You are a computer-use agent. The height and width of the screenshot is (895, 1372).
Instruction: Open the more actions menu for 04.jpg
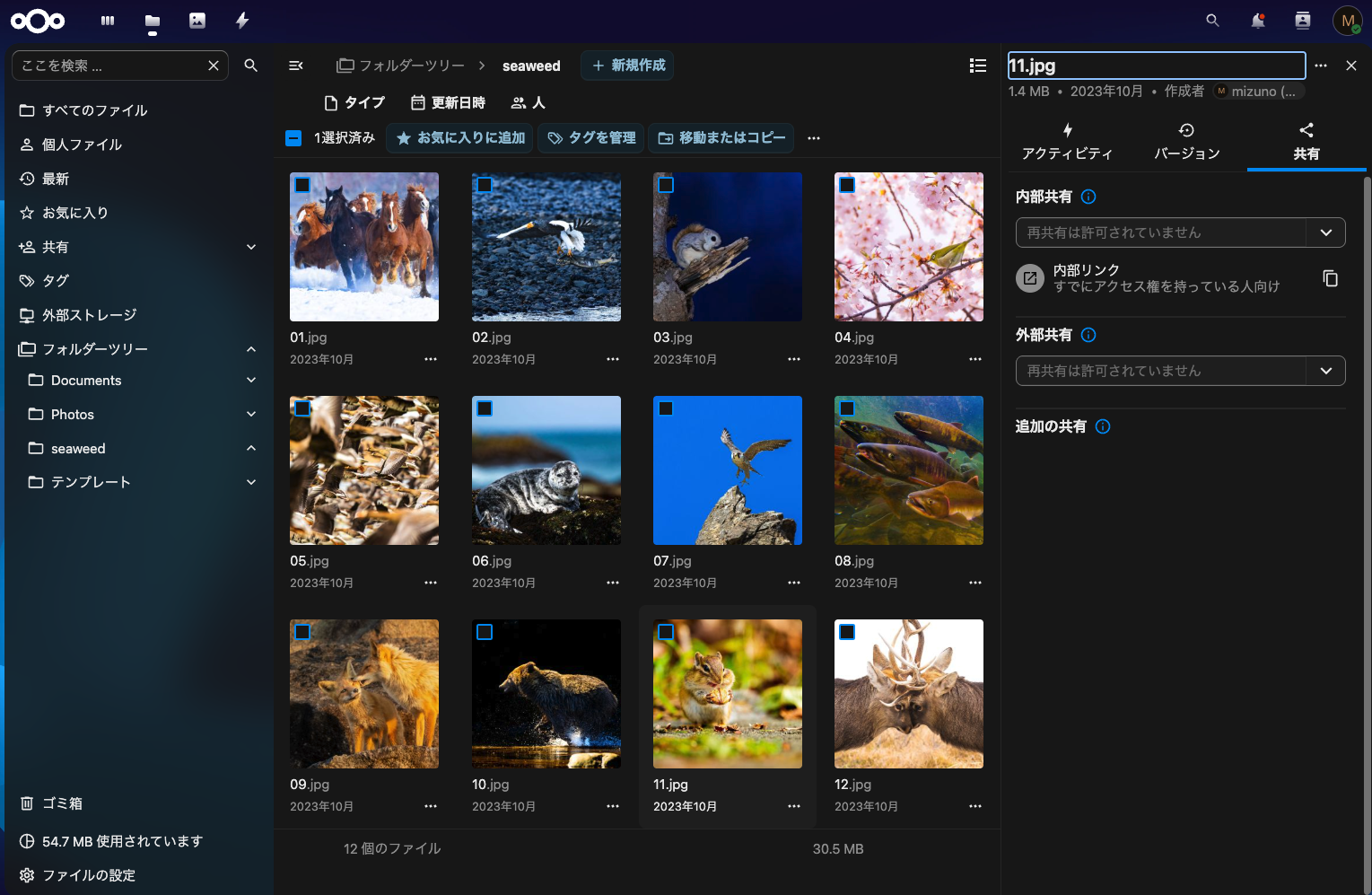coord(974,359)
